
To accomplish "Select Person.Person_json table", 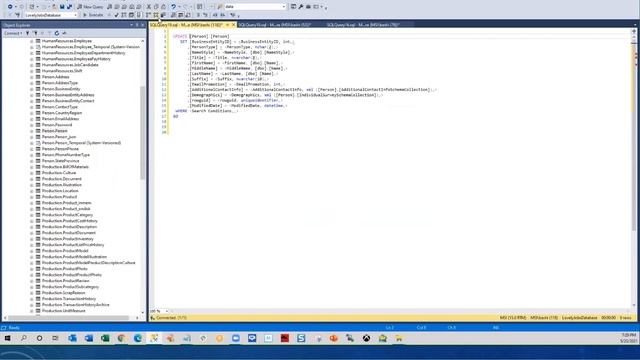I will point(59,137).
